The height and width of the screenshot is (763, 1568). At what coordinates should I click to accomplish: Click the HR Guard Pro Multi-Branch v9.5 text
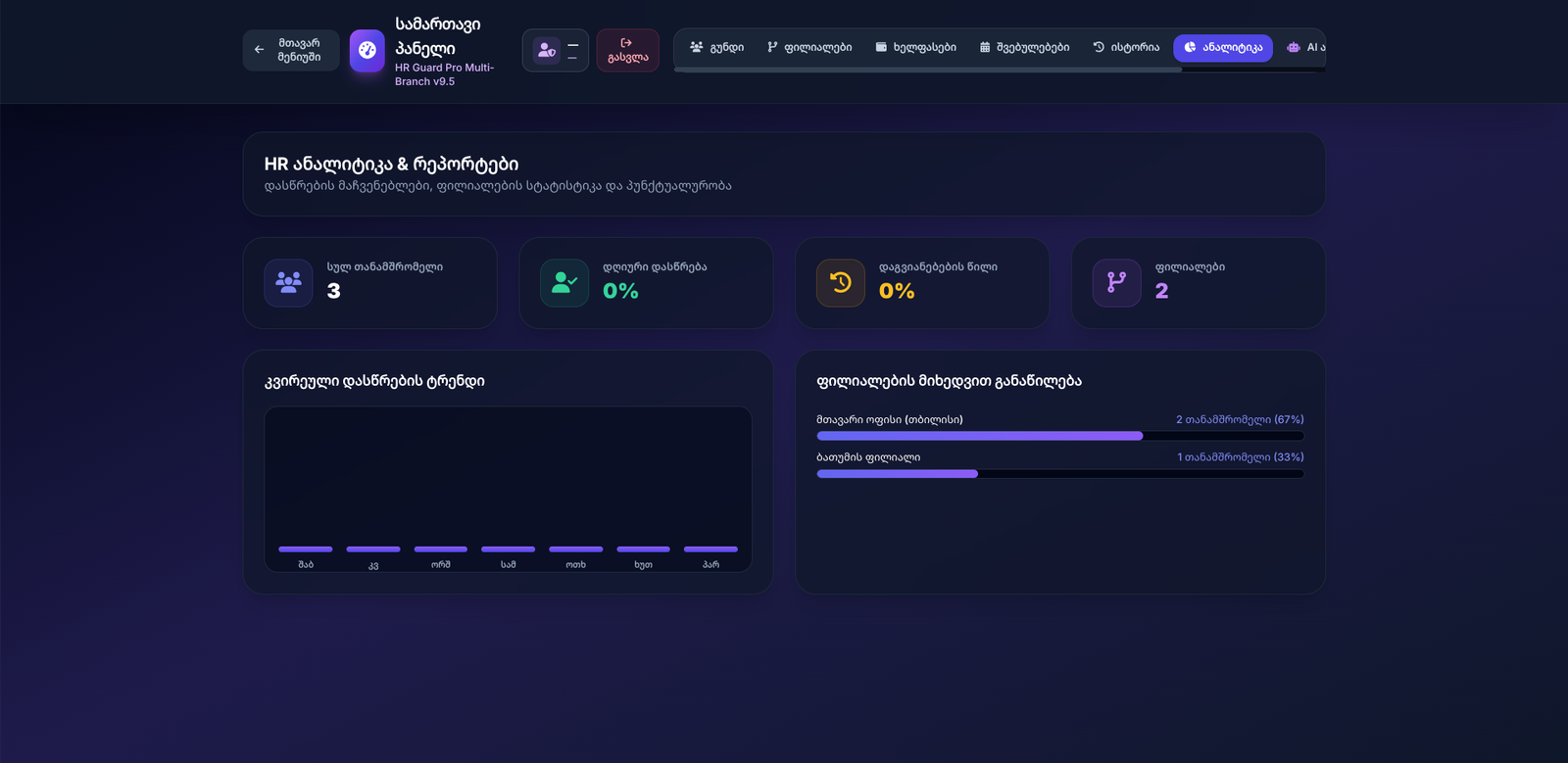[x=444, y=74]
